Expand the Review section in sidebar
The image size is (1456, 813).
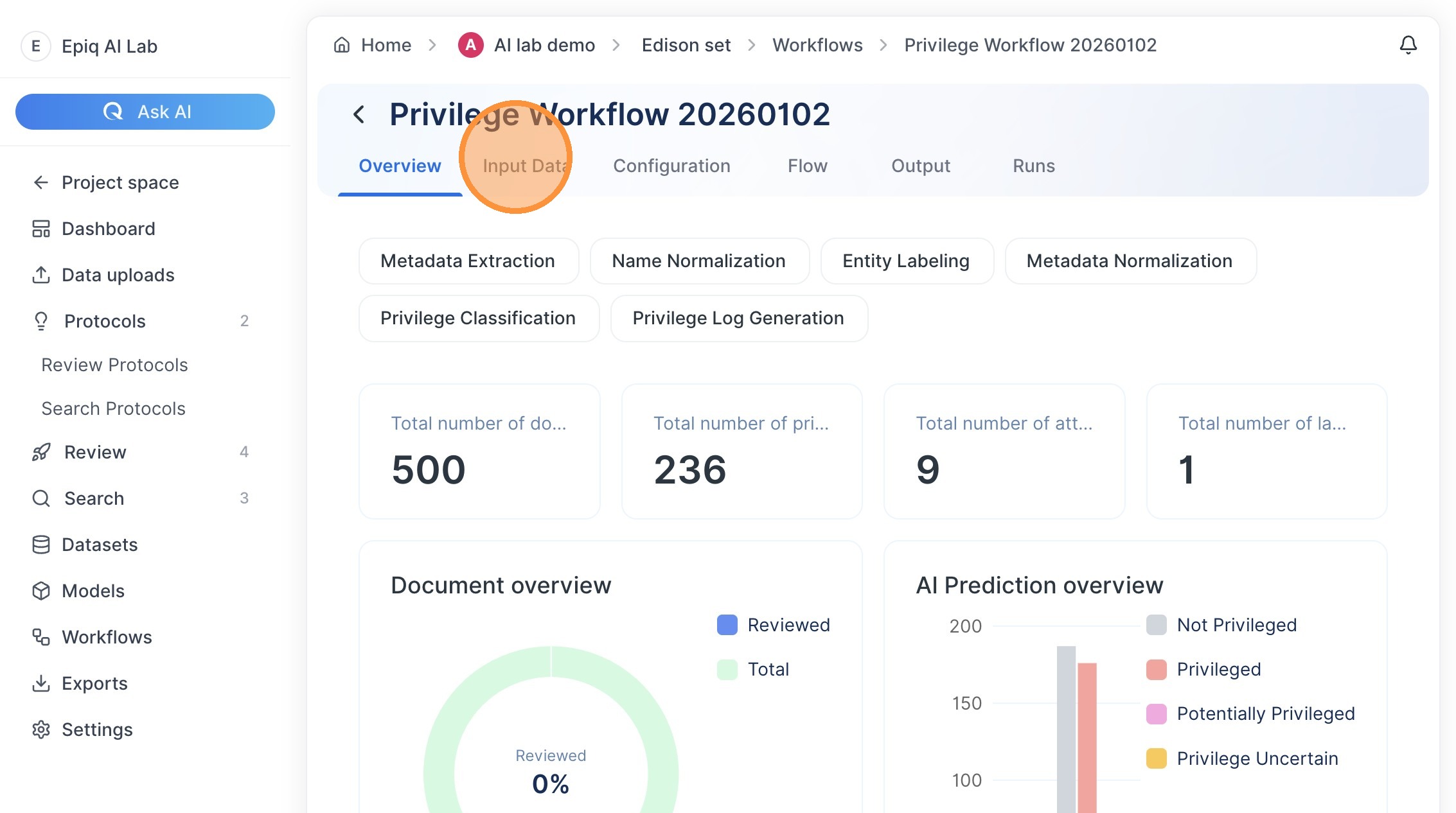140,452
